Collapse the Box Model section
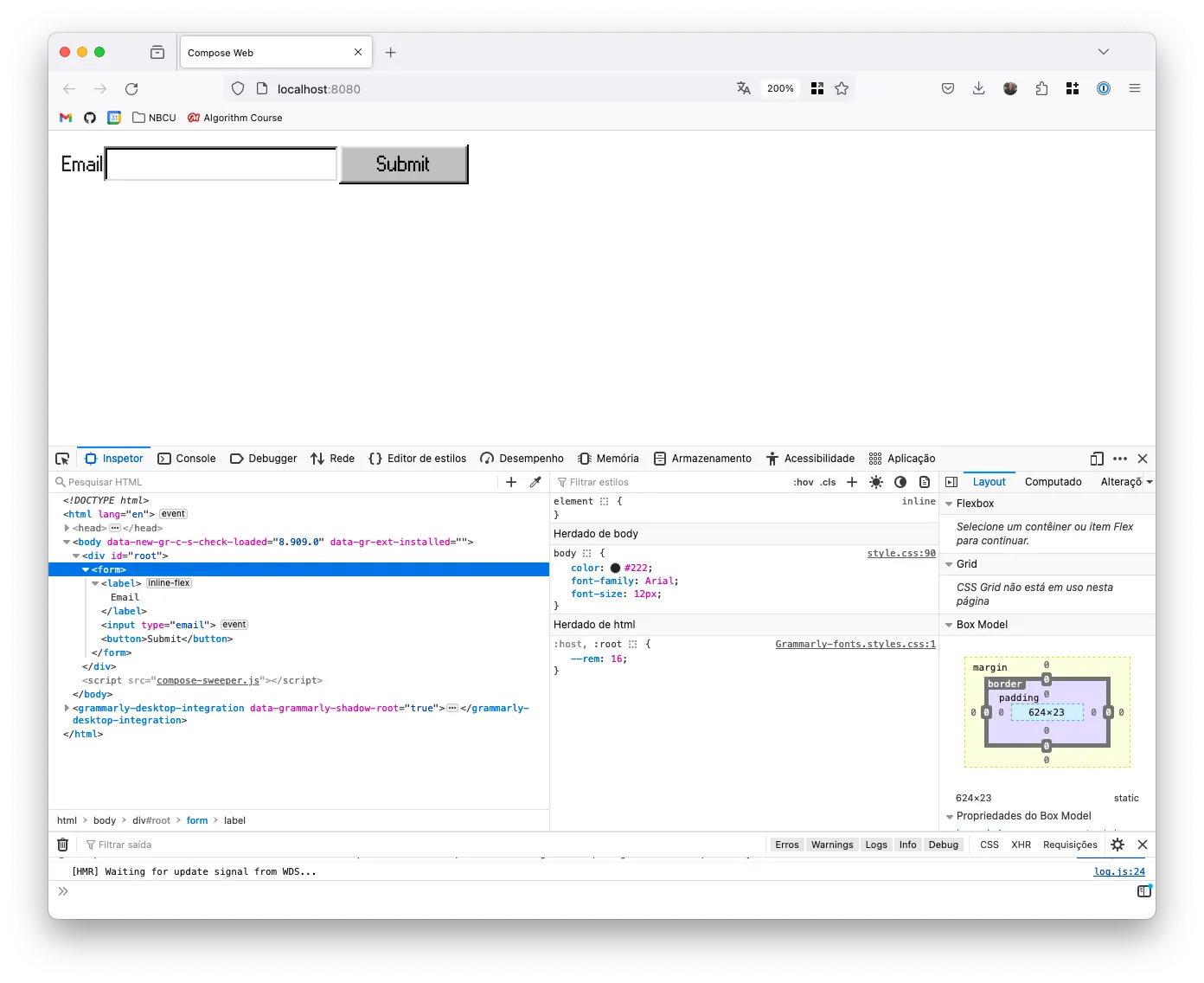1204x983 pixels. pos(949,625)
